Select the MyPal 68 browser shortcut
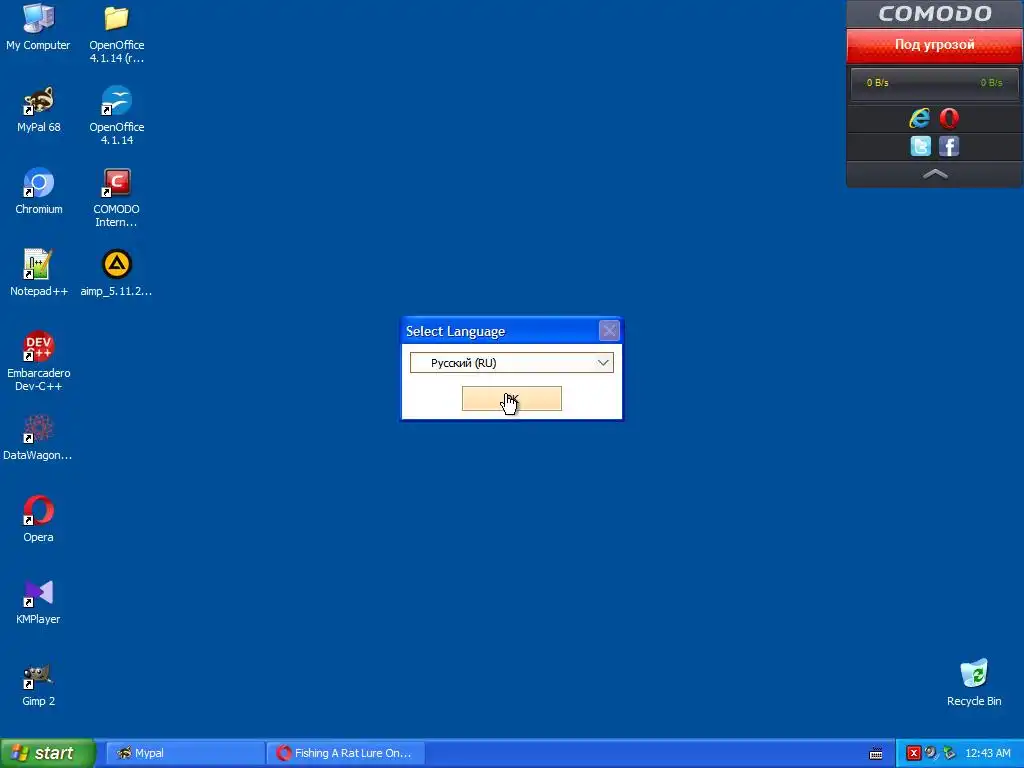Image resolution: width=1024 pixels, height=768 pixels. [x=39, y=109]
